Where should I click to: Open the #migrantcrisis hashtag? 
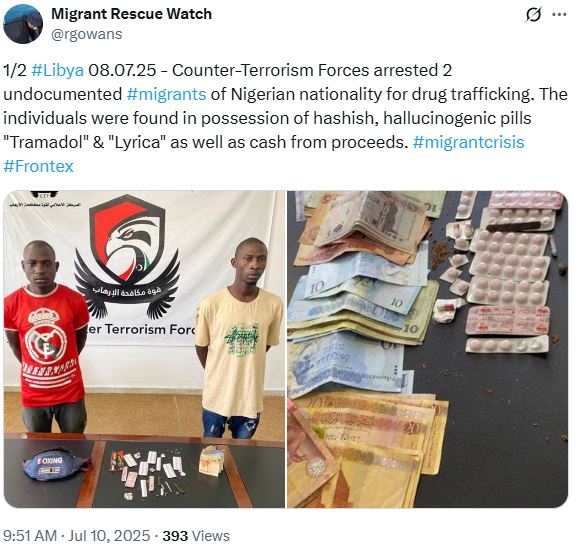pyautogui.click(x=468, y=142)
